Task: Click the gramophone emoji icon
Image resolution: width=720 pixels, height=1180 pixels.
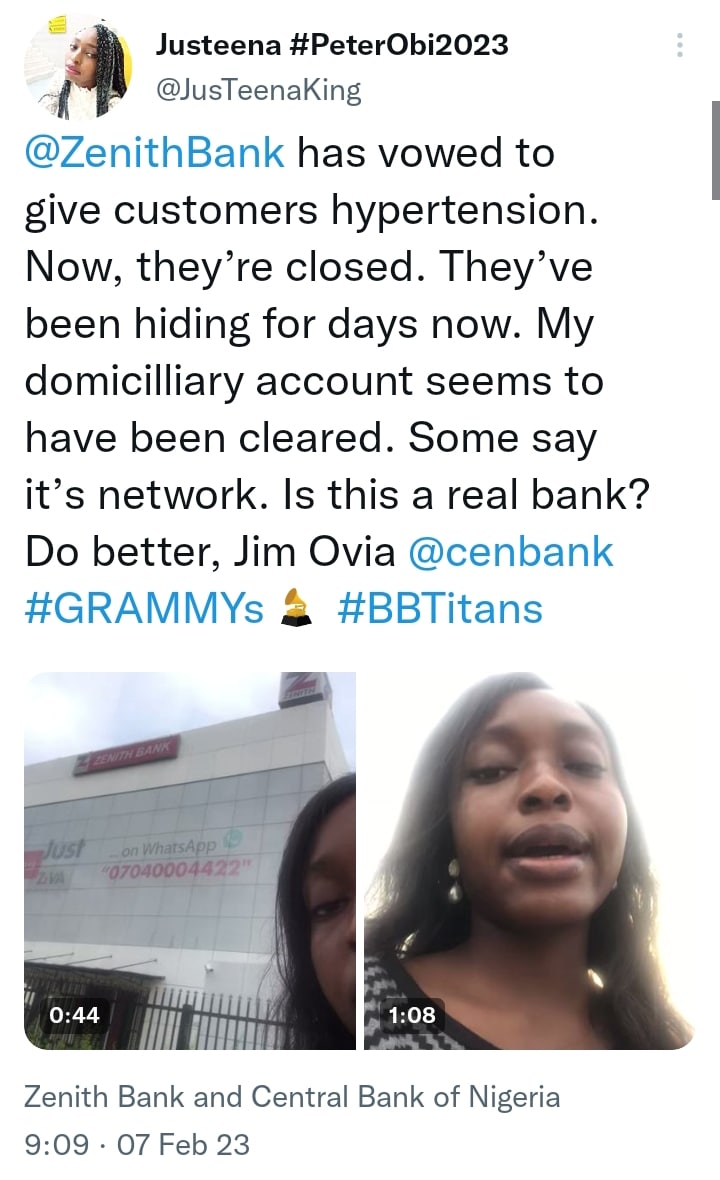Action: pyautogui.click(x=296, y=608)
